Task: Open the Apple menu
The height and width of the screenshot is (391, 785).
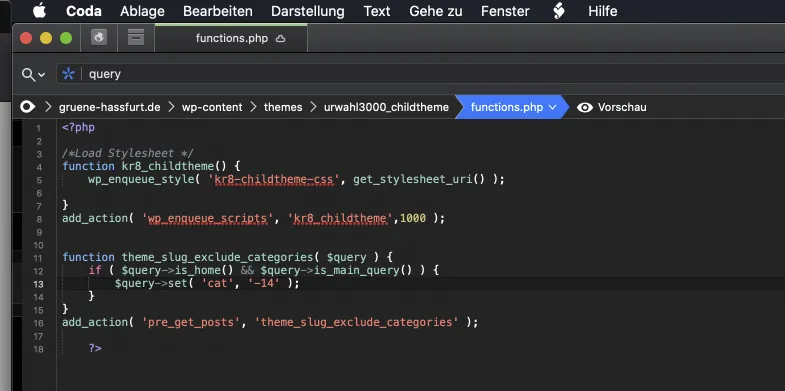Action: (x=39, y=11)
